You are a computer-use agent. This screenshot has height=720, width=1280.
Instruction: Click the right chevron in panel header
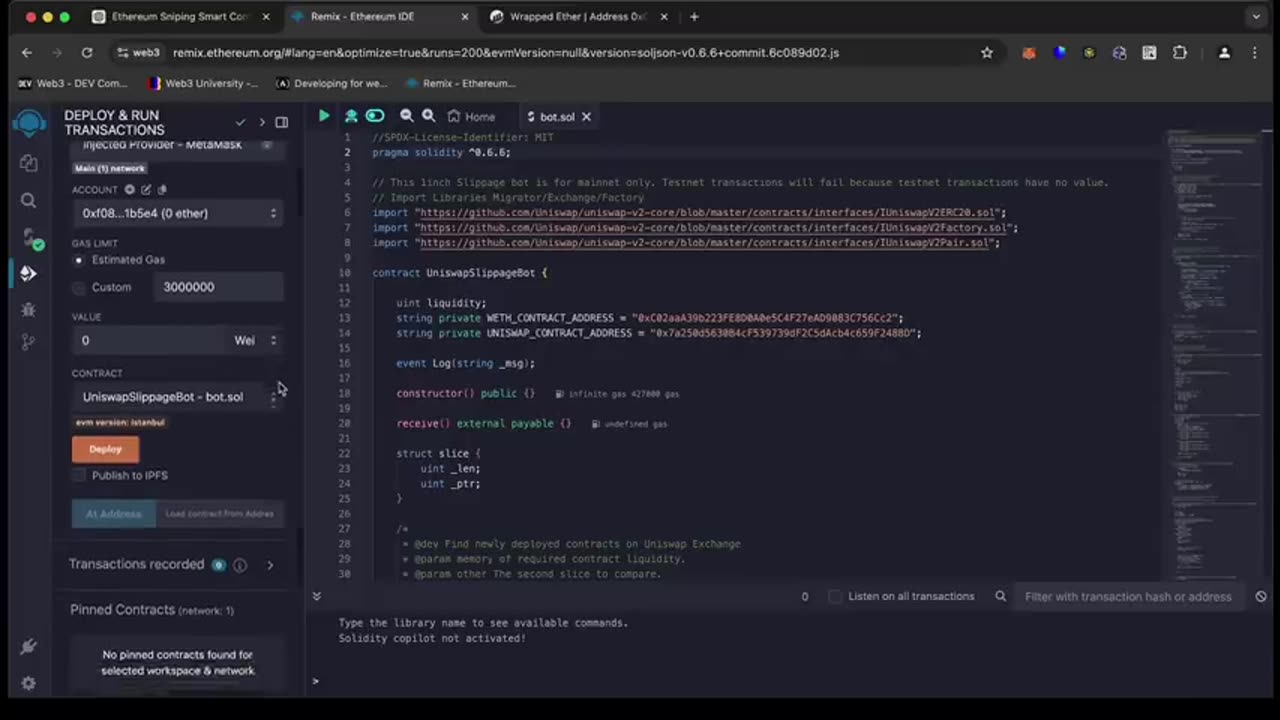pos(262,122)
